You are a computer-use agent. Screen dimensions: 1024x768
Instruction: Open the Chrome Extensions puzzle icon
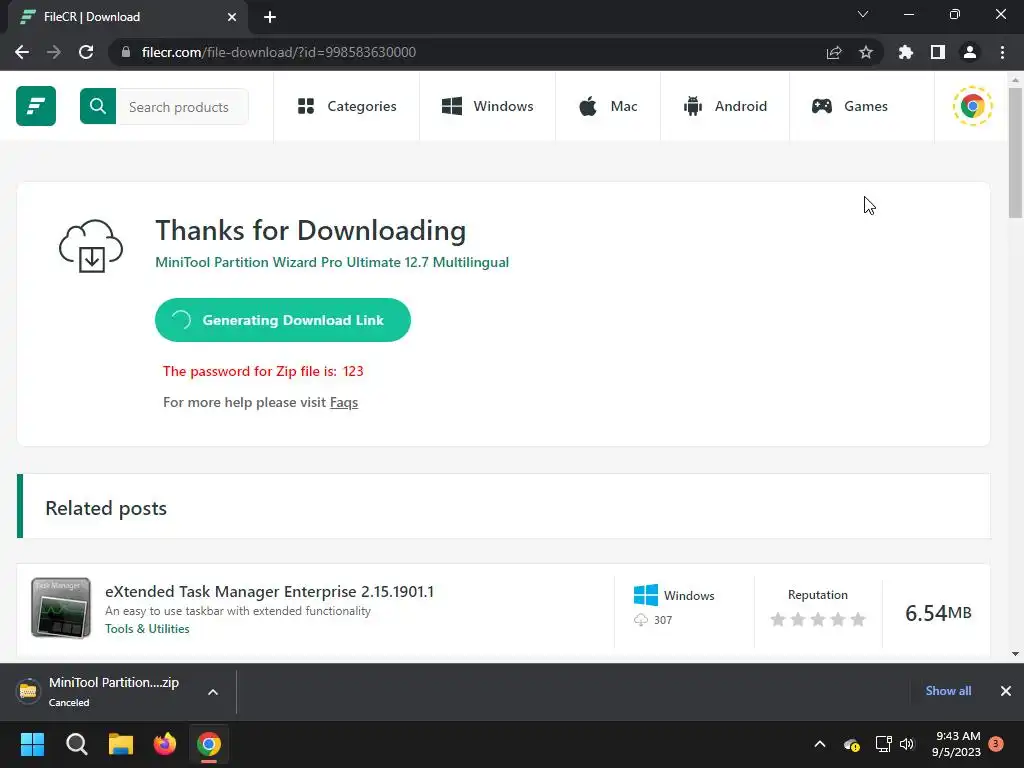pyautogui.click(x=906, y=52)
